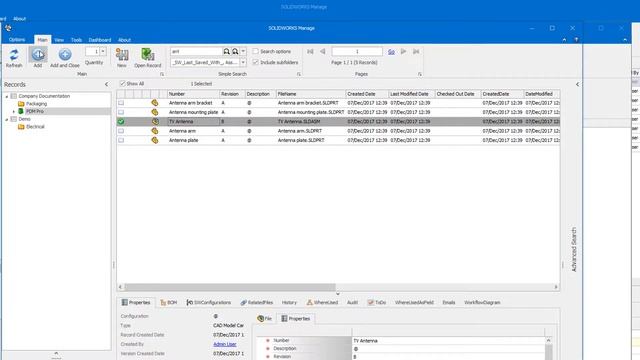The height and width of the screenshot is (360, 640).
Task: Jump to first page of records
Action: (310, 51)
